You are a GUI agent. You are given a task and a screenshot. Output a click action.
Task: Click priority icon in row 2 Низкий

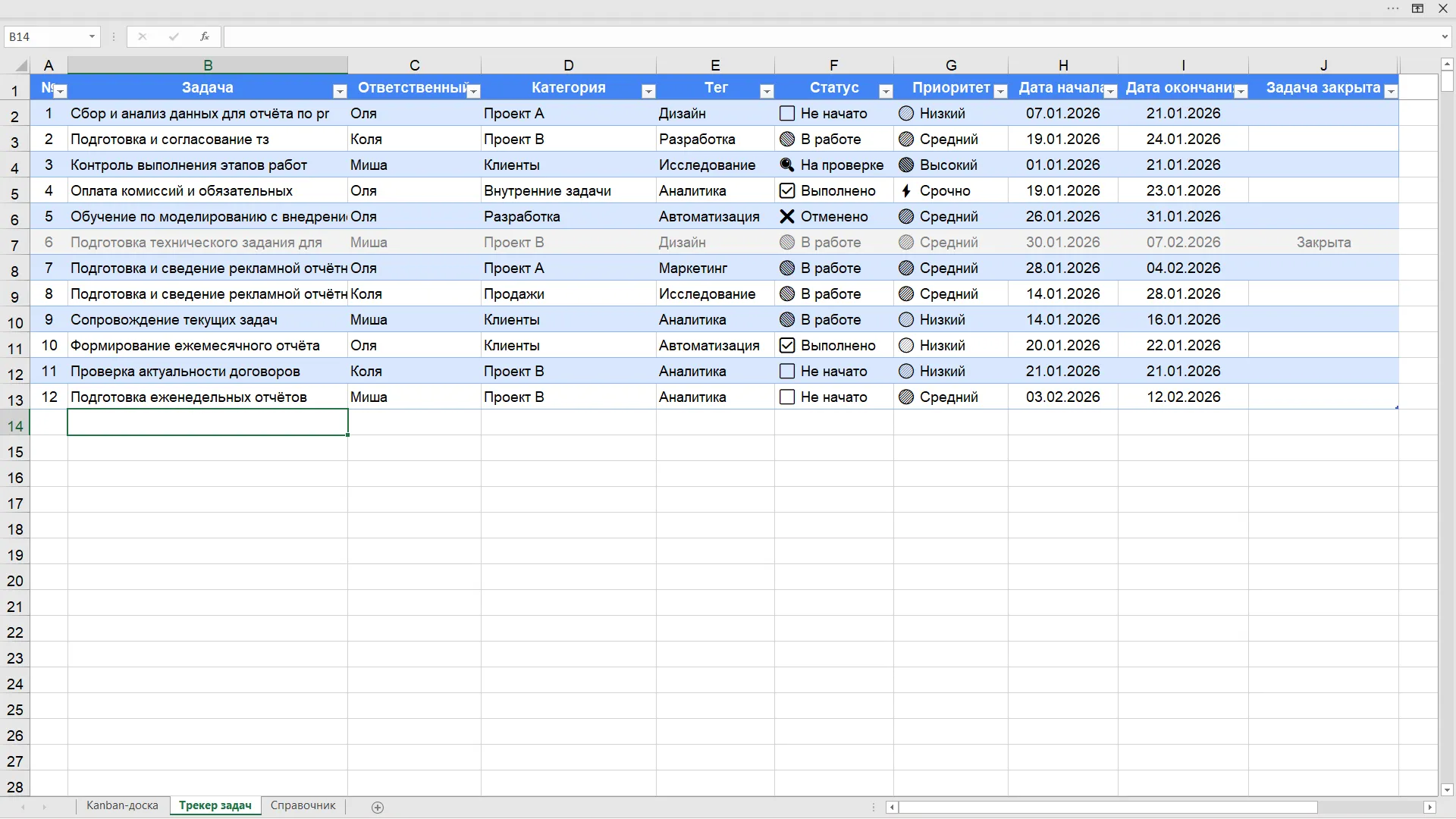pyautogui.click(x=905, y=114)
